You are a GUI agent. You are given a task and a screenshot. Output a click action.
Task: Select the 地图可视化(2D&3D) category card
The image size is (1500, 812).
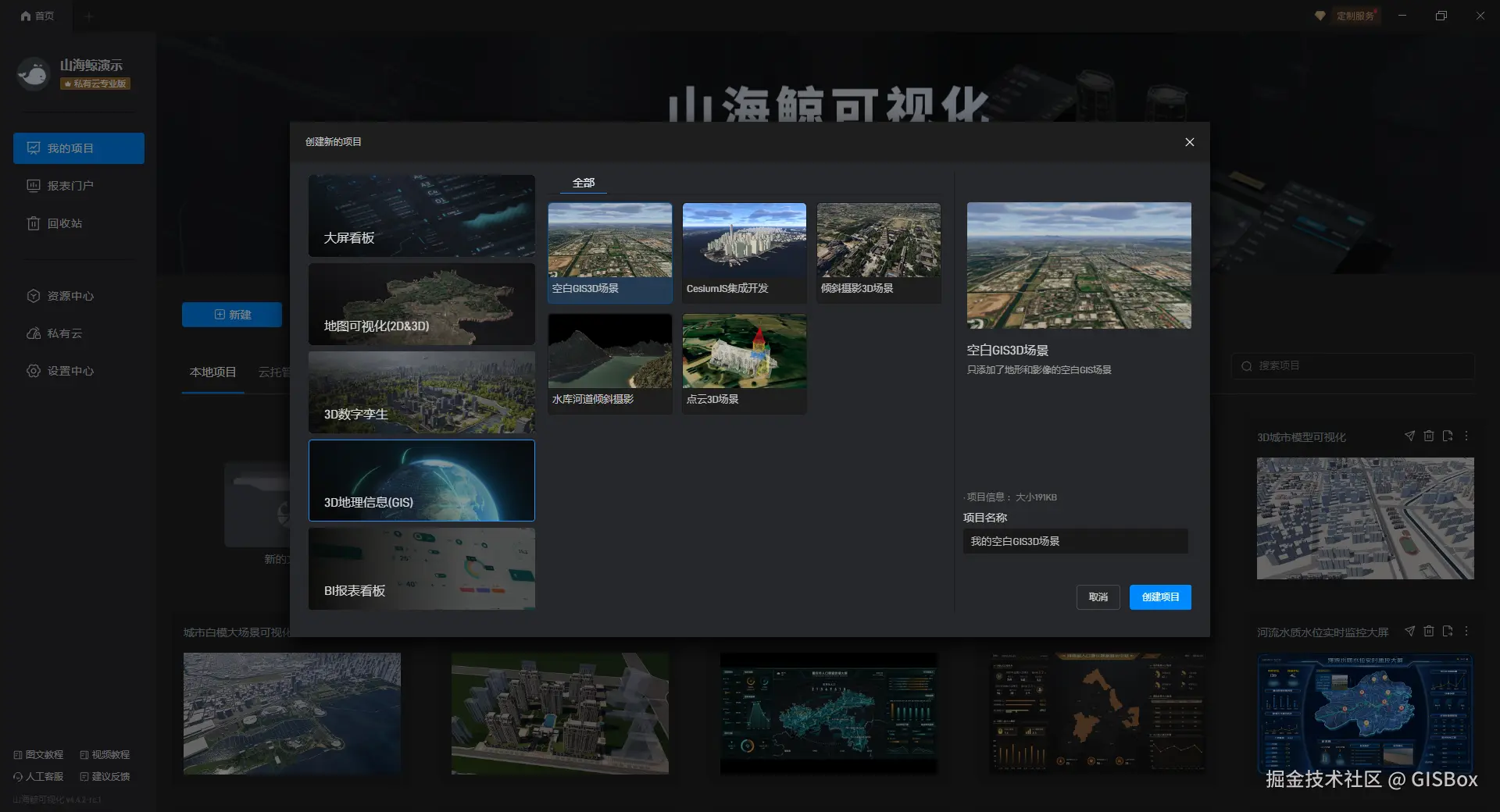pyautogui.click(x=422, y=304)
